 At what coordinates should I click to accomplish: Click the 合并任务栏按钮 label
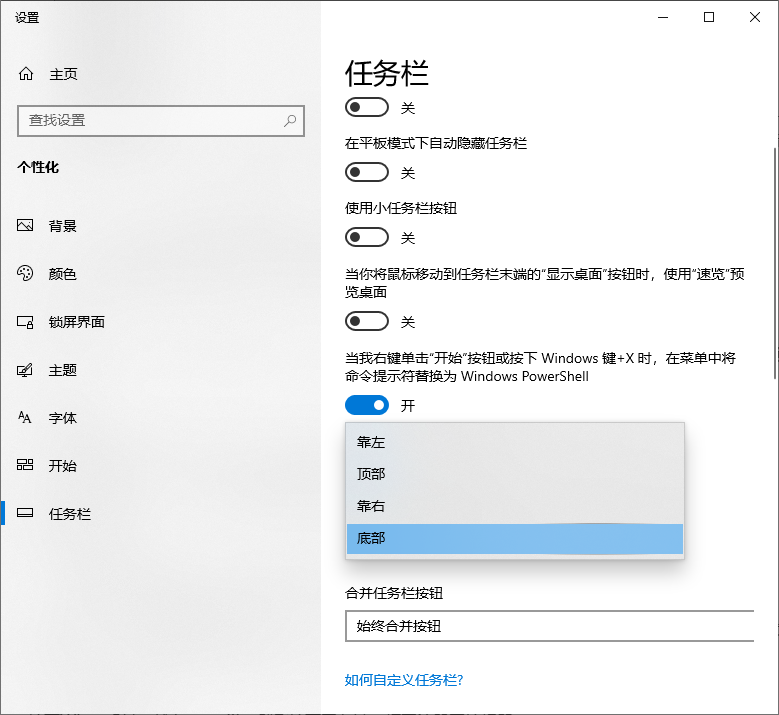pyautogui.click(x=393, y=593)
